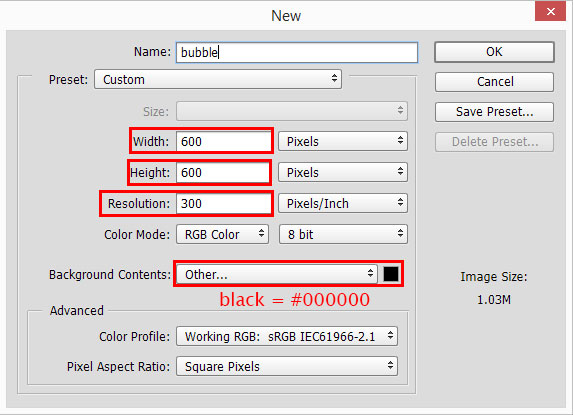573x415 pixels.
Task: Click the Pixel Aspect Ratio label
Action: (118, 366)
